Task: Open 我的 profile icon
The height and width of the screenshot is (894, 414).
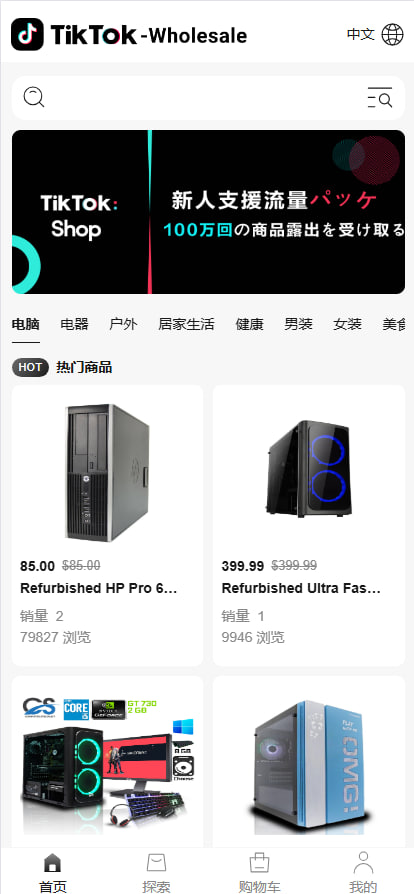Action: pos(363,863)
